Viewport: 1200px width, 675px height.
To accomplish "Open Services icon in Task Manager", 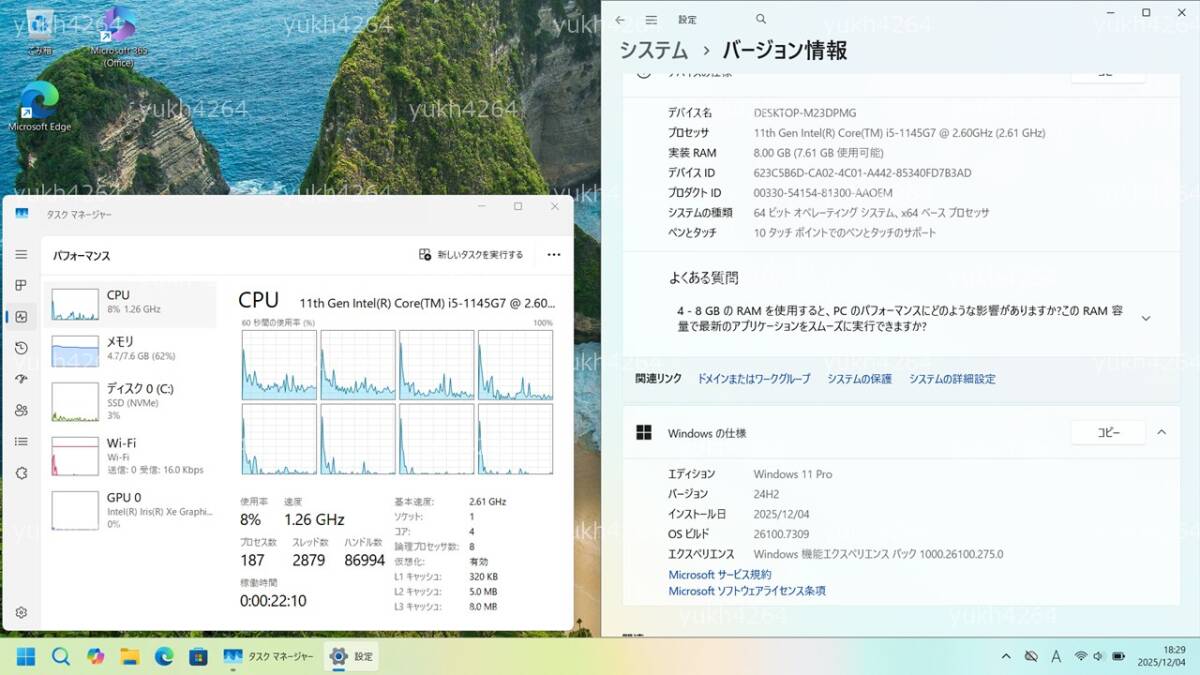I will [21, 473].
